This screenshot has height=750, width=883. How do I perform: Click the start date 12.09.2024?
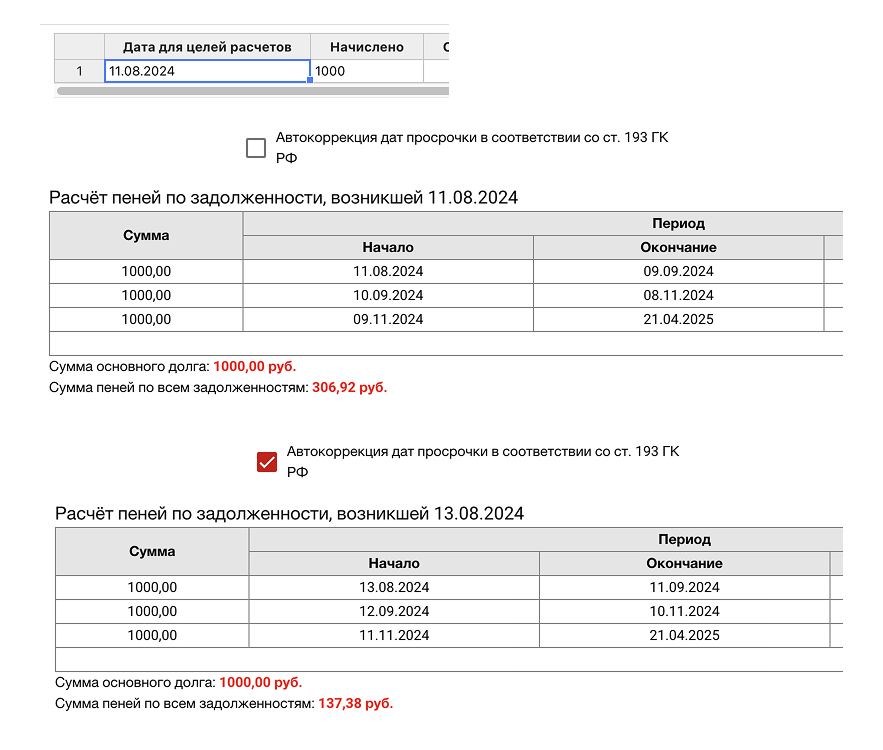[394, 611]
